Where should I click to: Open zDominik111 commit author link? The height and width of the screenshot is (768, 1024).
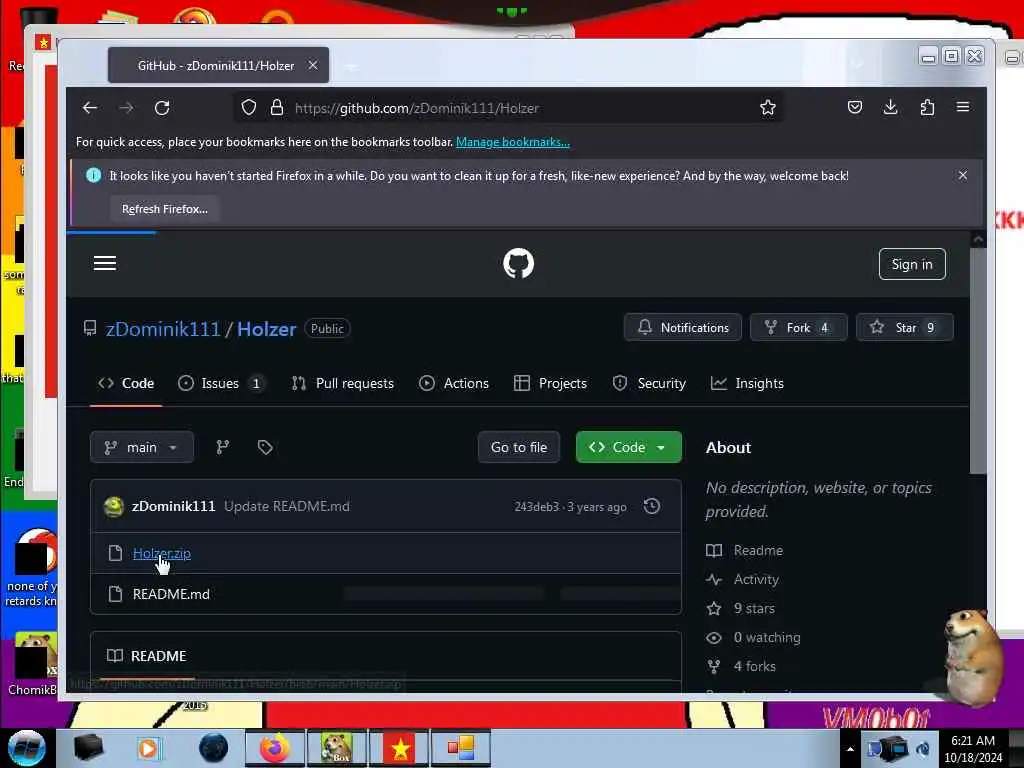pos(173,506)
